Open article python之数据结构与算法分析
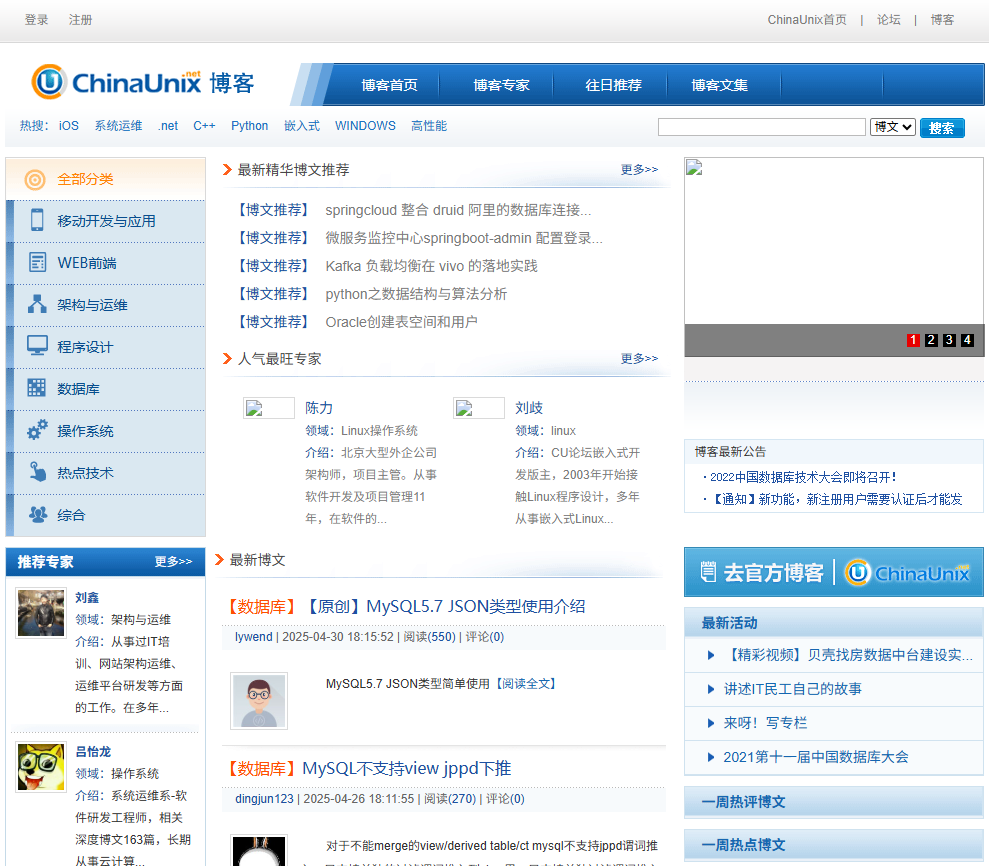 coord(416,294)
